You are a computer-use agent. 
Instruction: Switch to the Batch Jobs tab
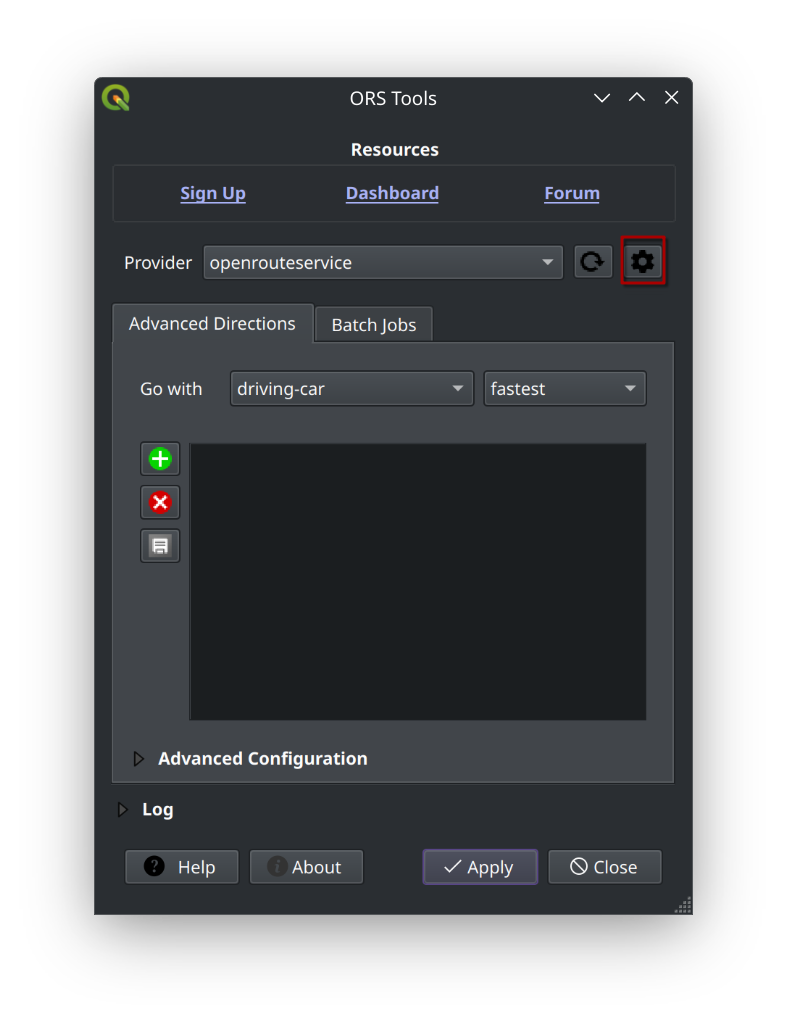coord(373,325)
